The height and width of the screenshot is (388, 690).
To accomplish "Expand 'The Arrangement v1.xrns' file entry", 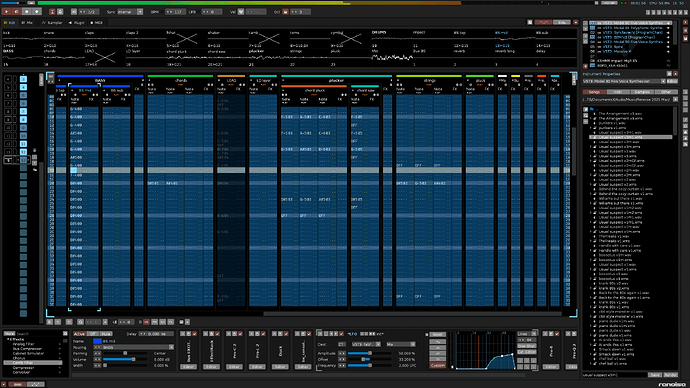I will coord(591,118).
